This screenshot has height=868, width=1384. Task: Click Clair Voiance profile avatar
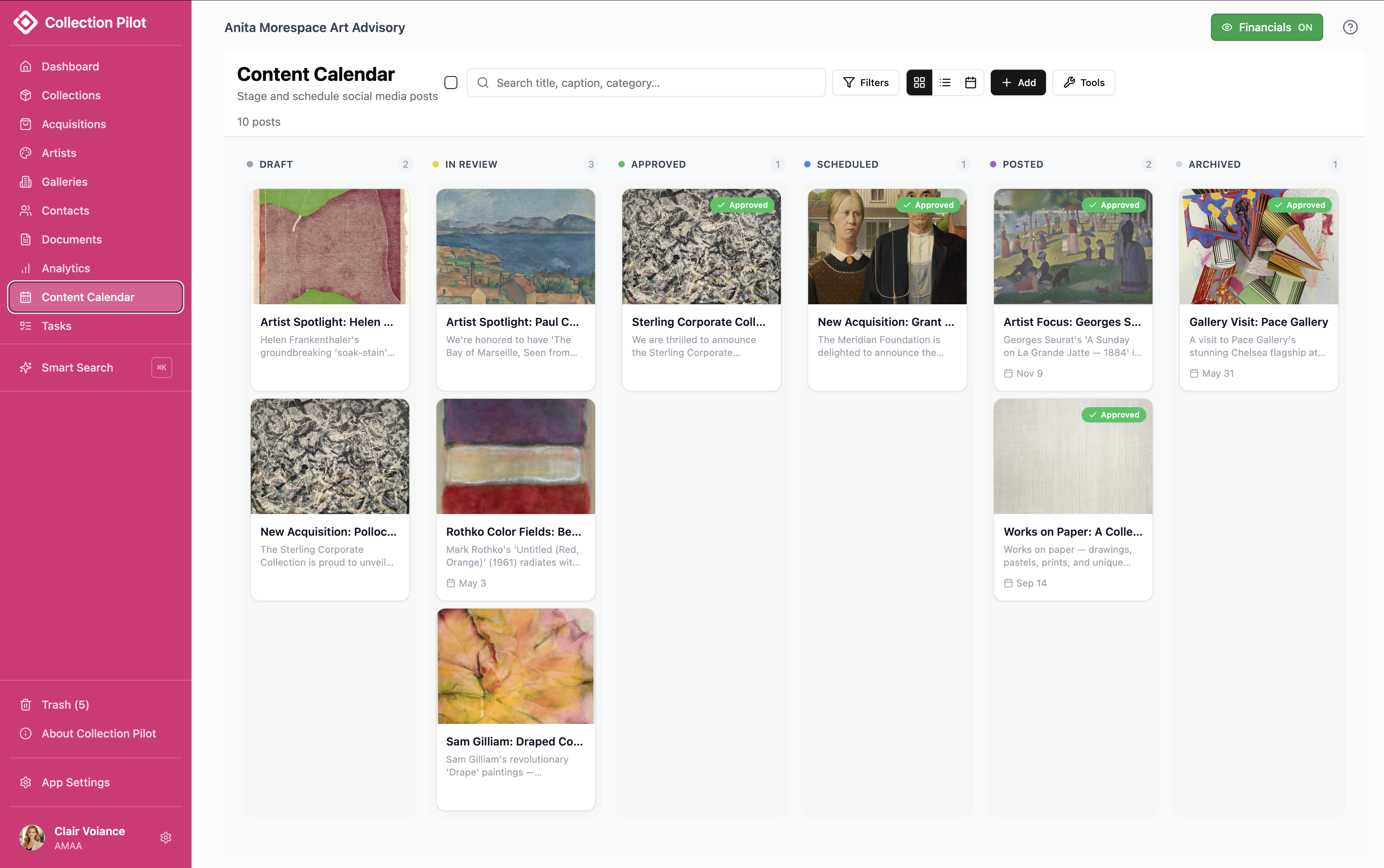click(32, 838)
